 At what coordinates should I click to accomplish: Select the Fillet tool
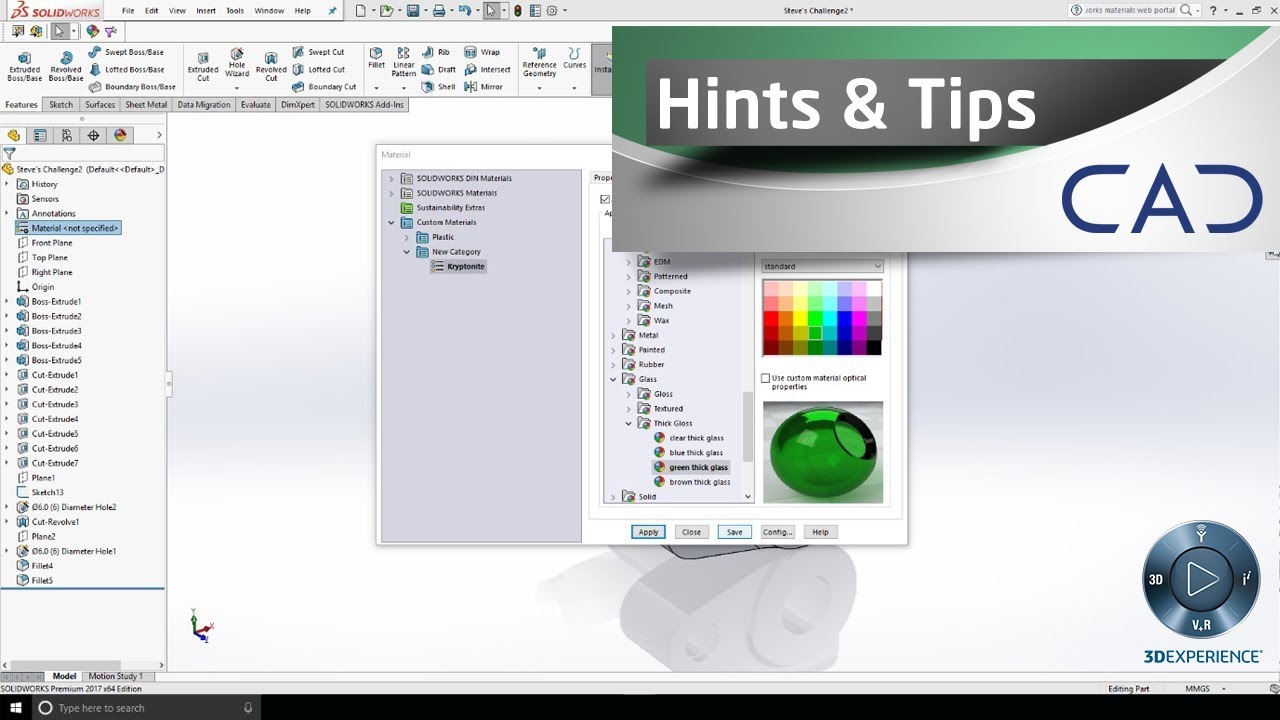(x=376, y=58)
